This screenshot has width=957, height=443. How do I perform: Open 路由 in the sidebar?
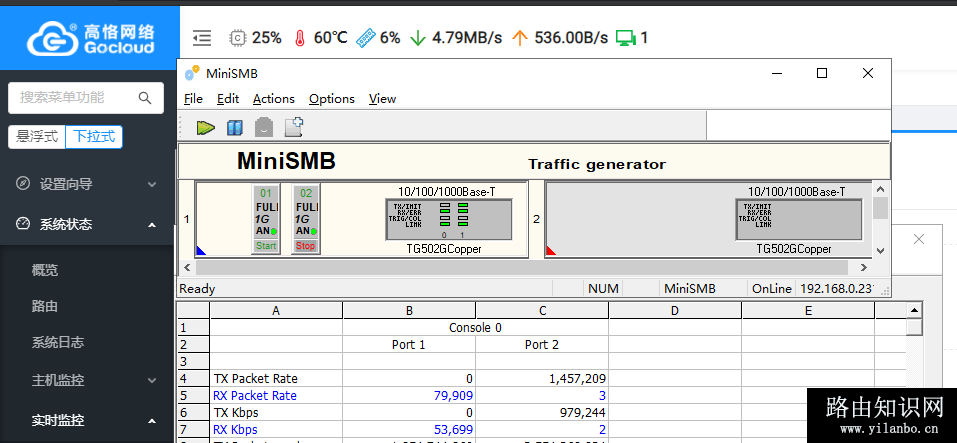45,306
